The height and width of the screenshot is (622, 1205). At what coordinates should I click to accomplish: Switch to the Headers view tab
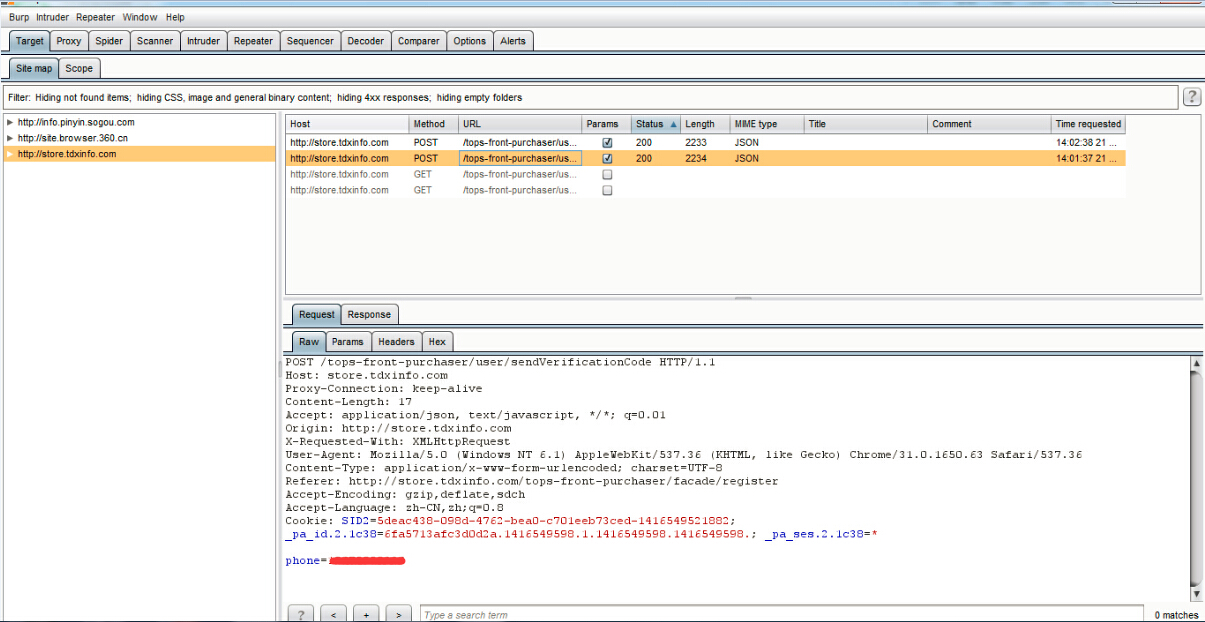(396, 342)
